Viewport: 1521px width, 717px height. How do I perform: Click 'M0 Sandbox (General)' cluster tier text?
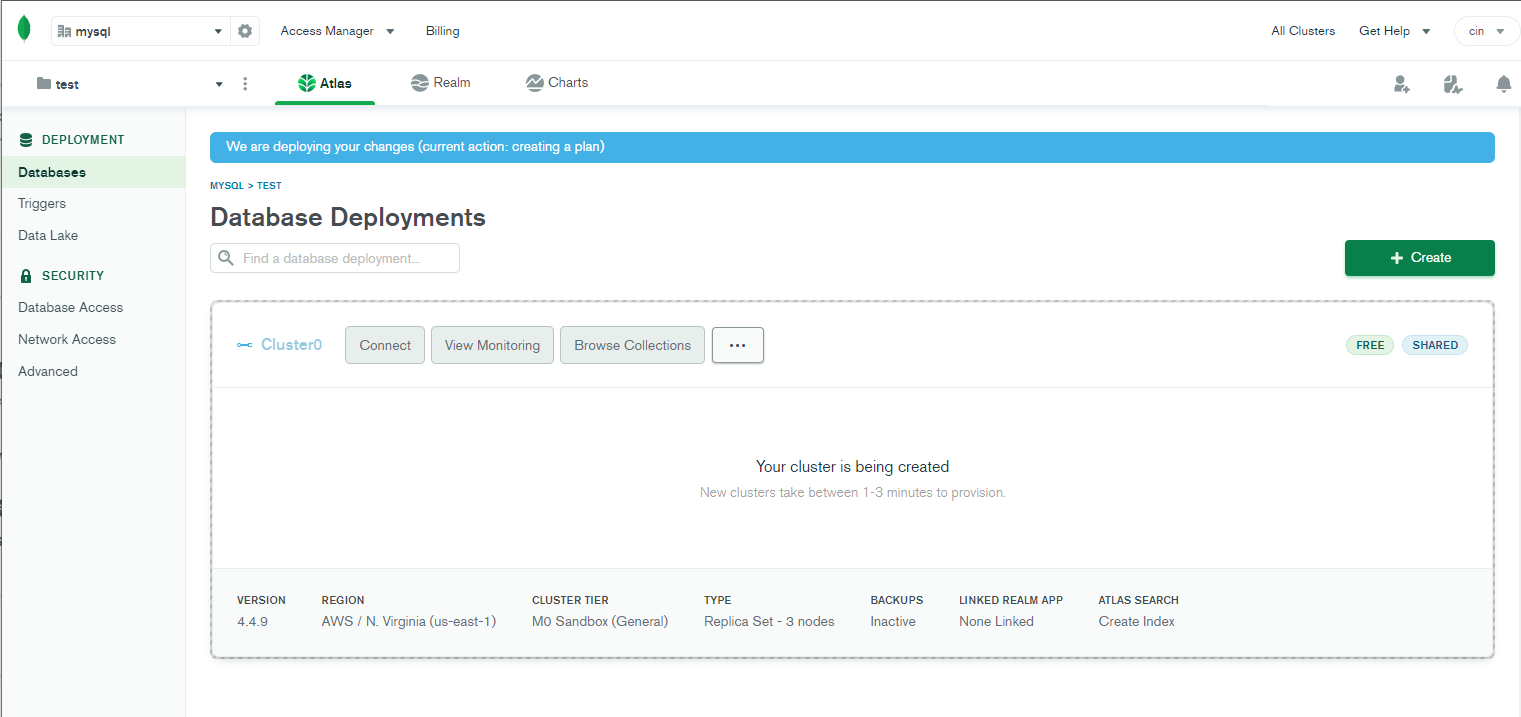coord(600,621)
